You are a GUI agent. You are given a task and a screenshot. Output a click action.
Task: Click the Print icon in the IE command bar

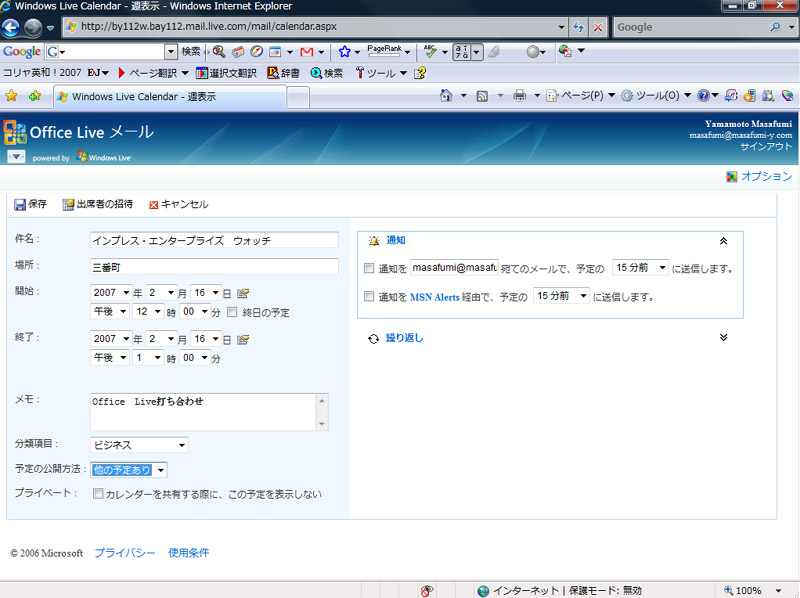(x=519, y=95)
